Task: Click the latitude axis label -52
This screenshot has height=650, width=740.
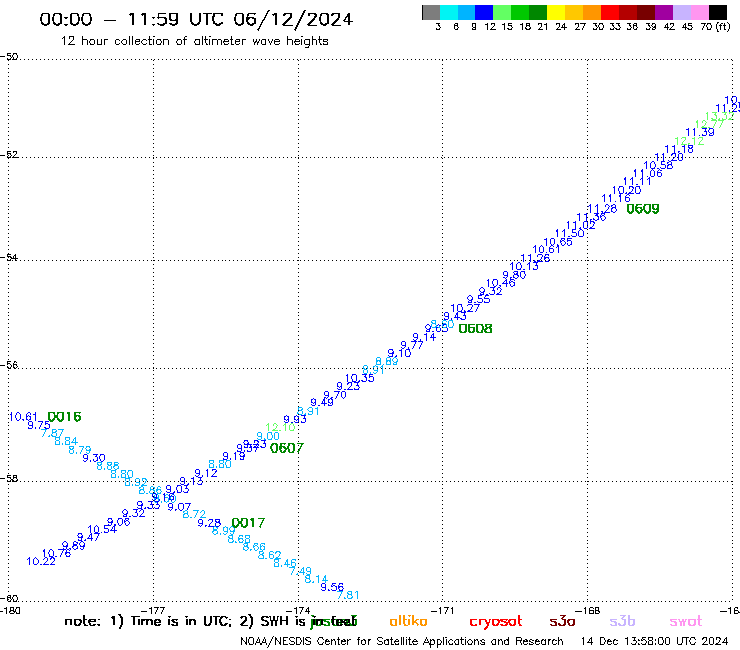Action: pyautogui.click(x=9, y=155)
